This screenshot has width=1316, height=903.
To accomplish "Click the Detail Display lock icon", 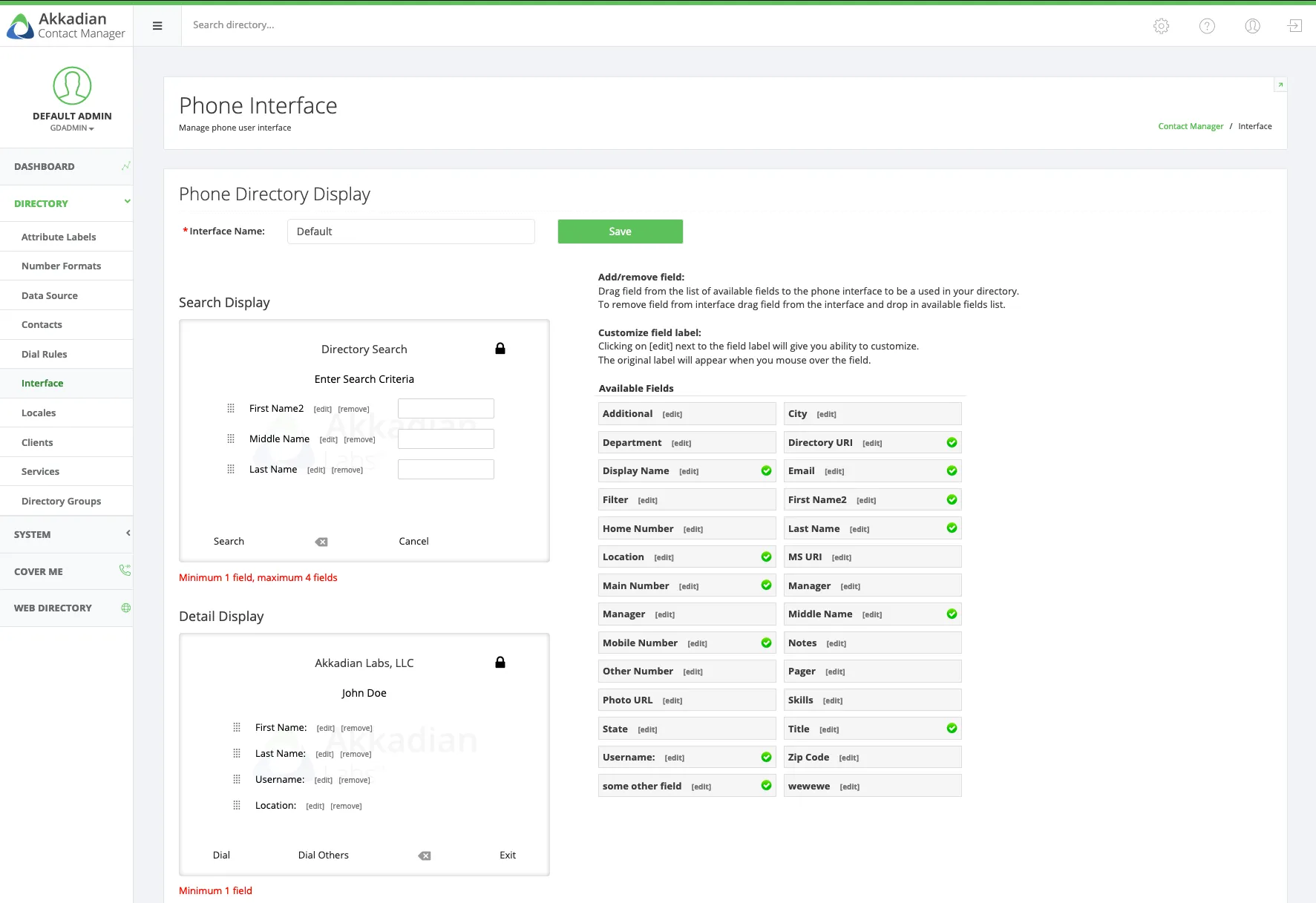I will coord(500,663).
